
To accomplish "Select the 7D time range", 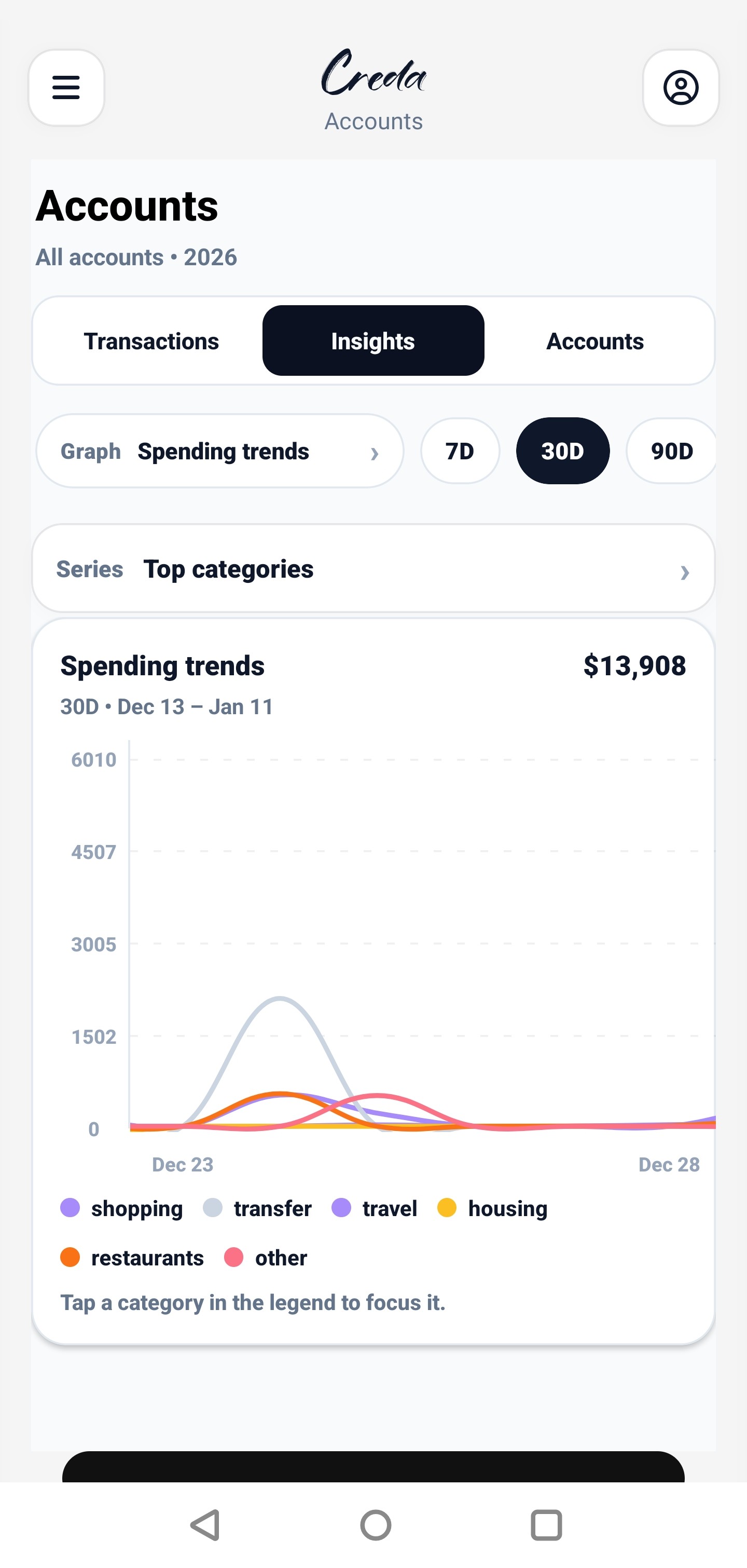I will click(x=460, y=451).
